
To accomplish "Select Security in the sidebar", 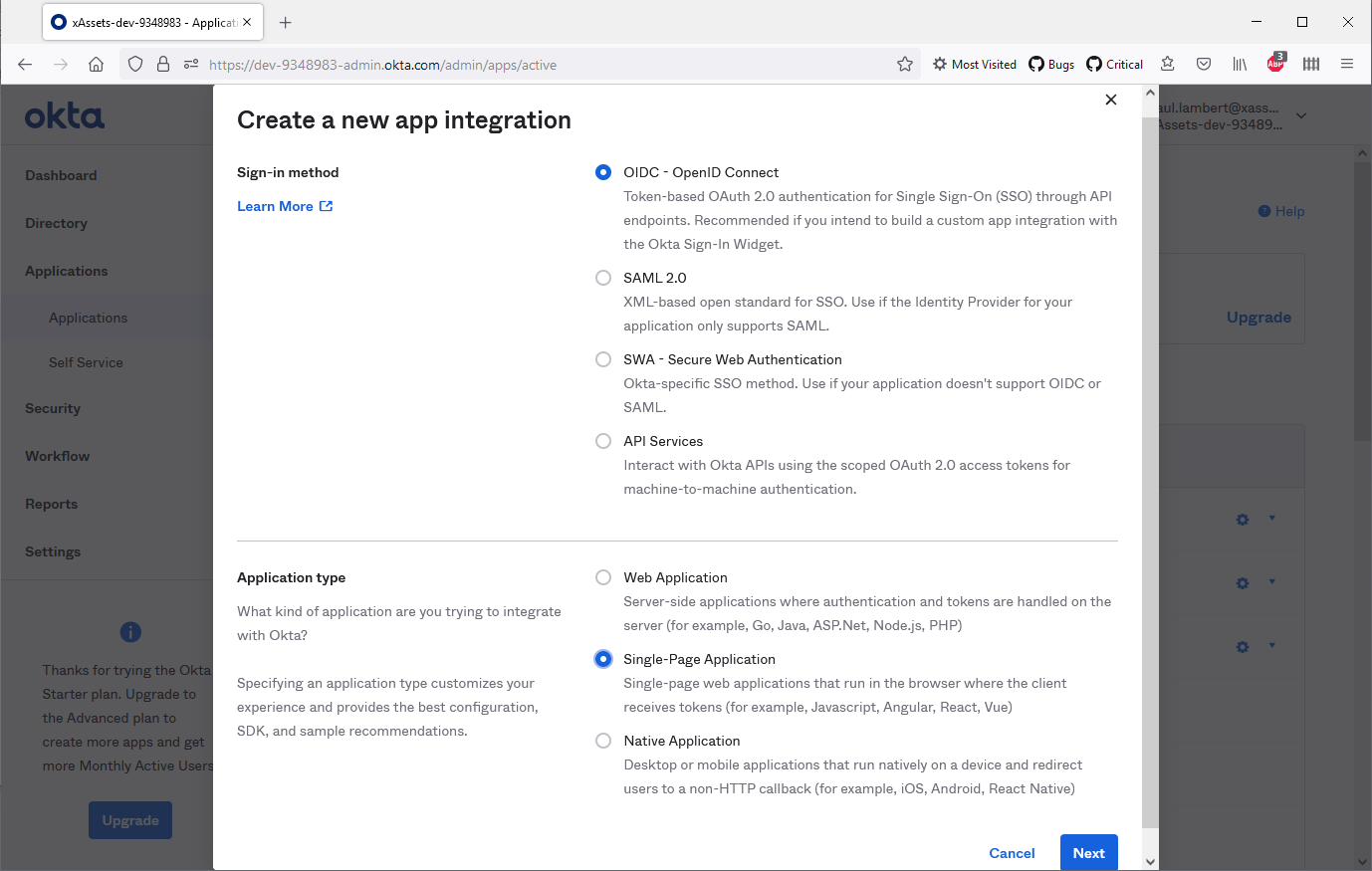I will (52, 408).
